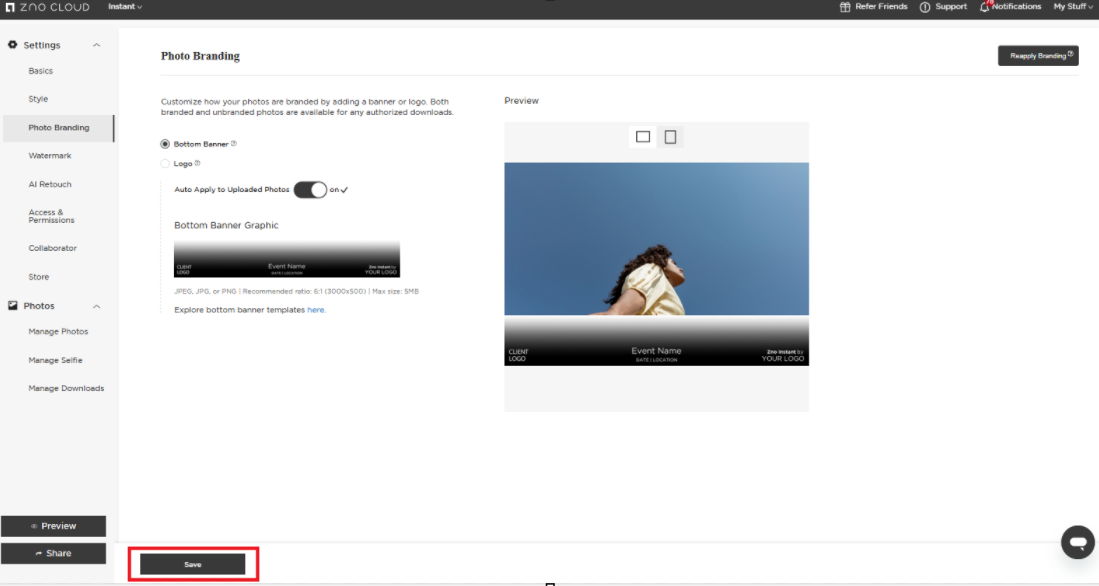Collapse the Photos section
Viewport: 1099px width, 586px height.
[97, 306]
